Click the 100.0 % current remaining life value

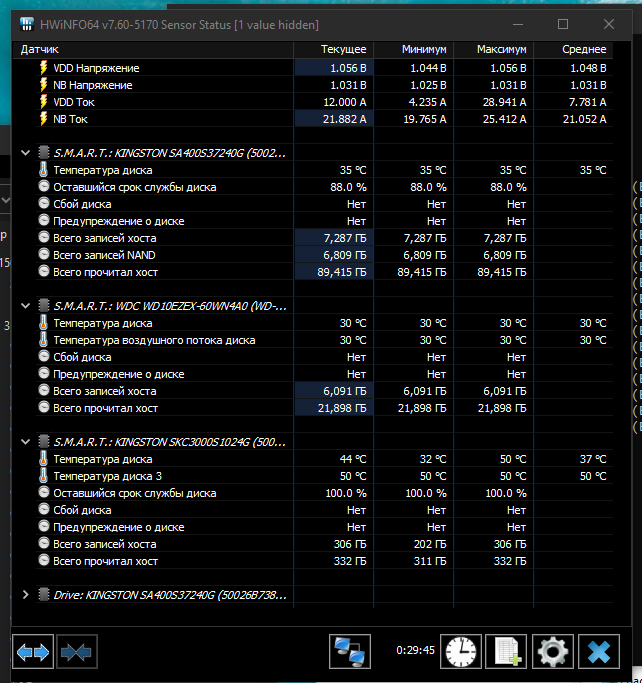click(x=346, y=493)
